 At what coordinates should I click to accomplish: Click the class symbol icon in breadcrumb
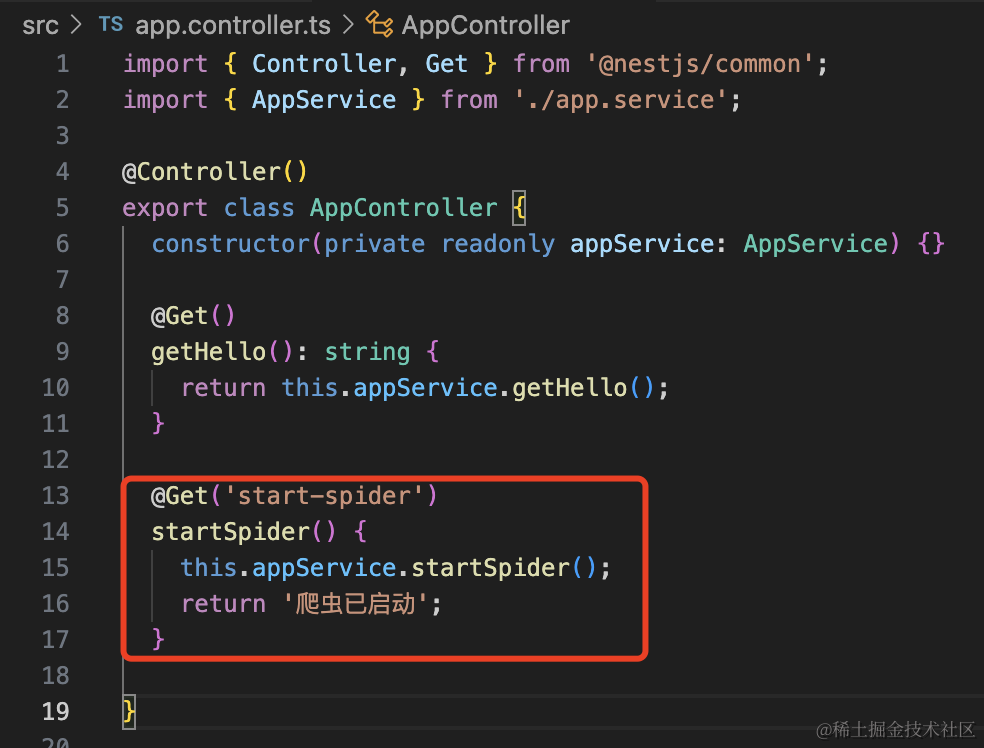pyautogui.click(x=379, y=24)
